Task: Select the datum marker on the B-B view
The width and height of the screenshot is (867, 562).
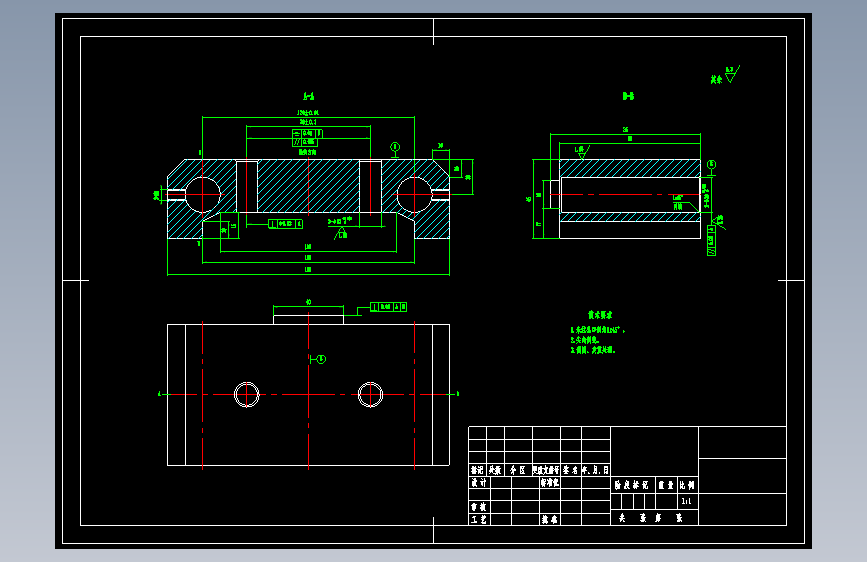Action: [x=711, y=167]
